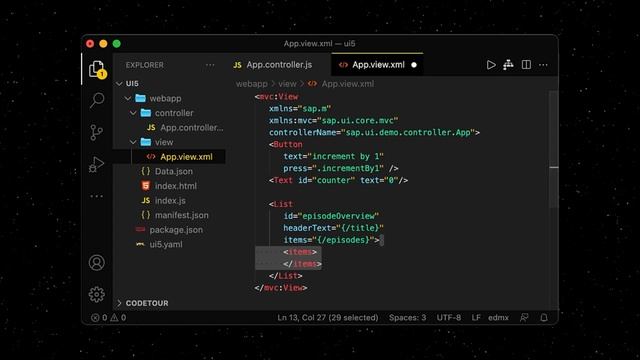Click the hierarchy diagram icon in editor toolbar
Screen dimensions: 640x360
(508, 65)
